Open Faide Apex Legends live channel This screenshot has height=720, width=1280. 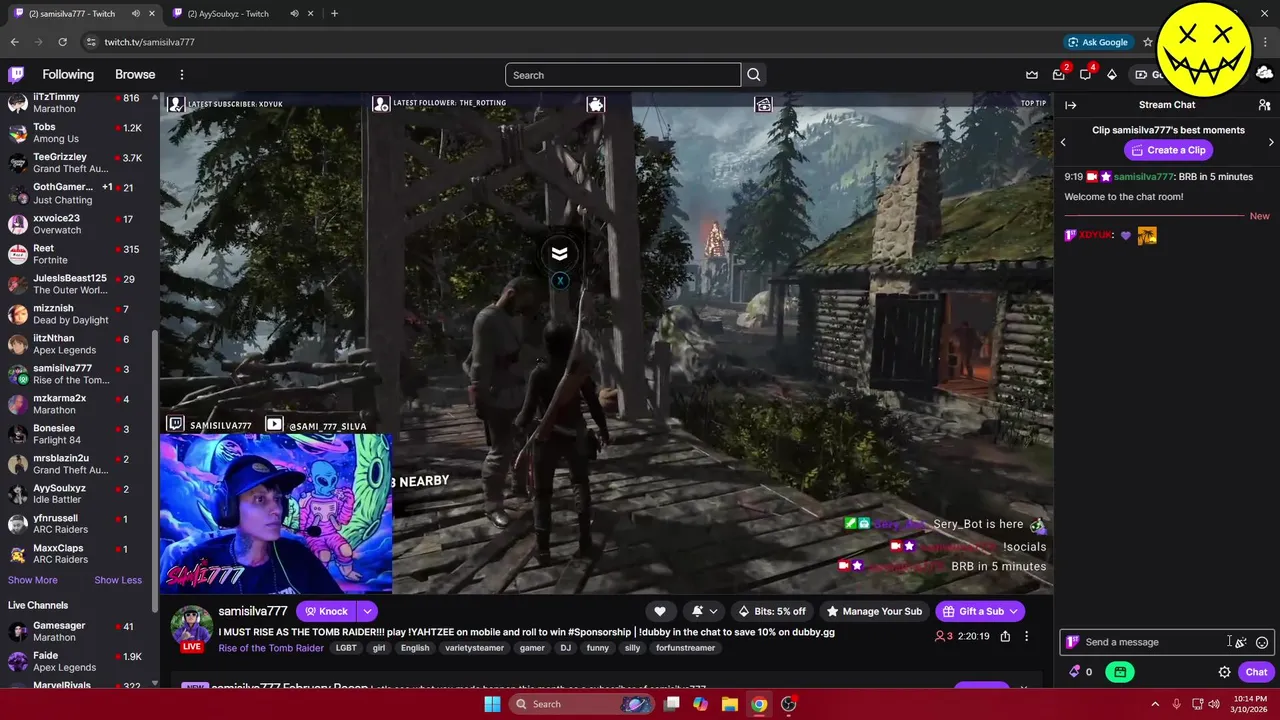79,661
